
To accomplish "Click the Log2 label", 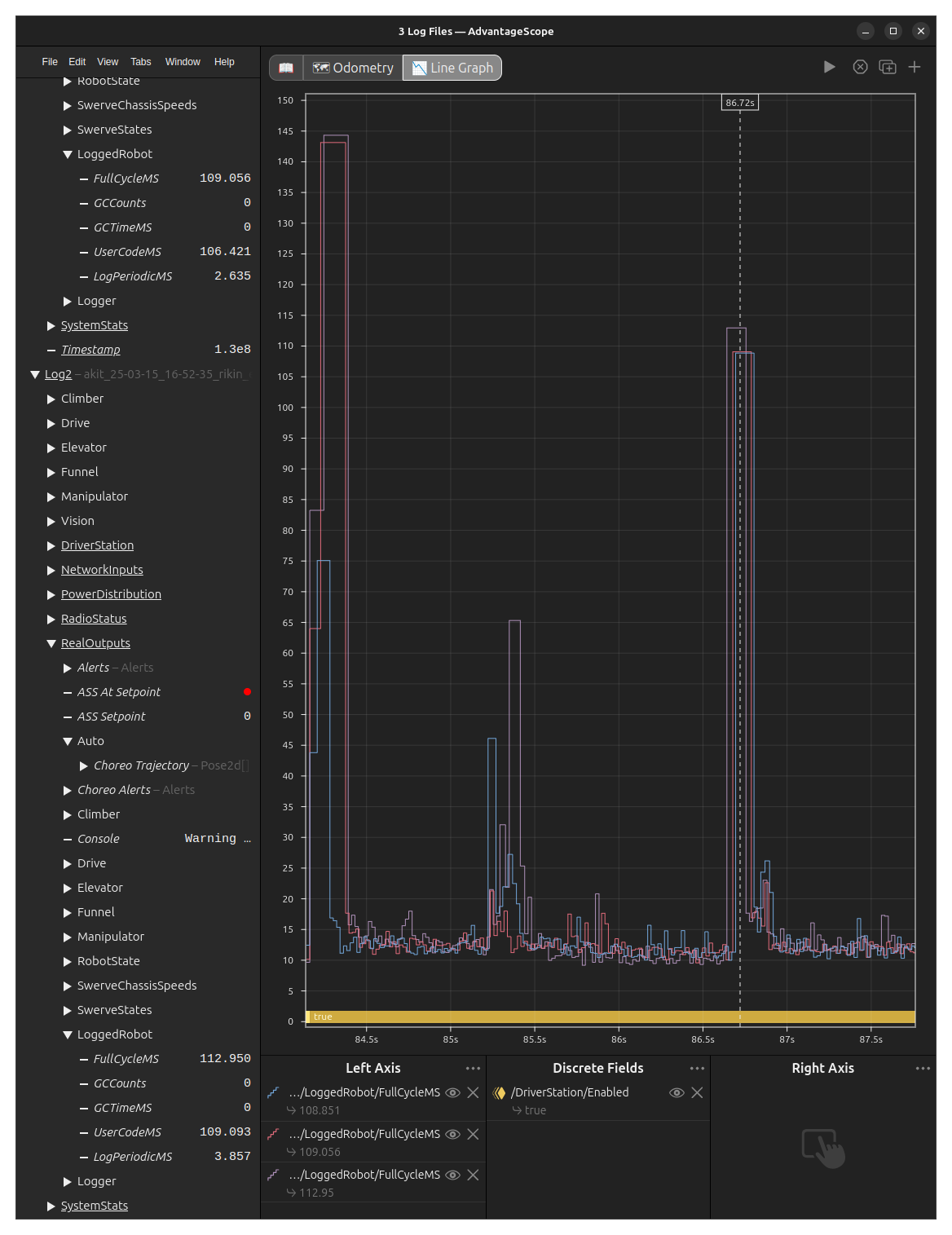I will tap(58, 374).
